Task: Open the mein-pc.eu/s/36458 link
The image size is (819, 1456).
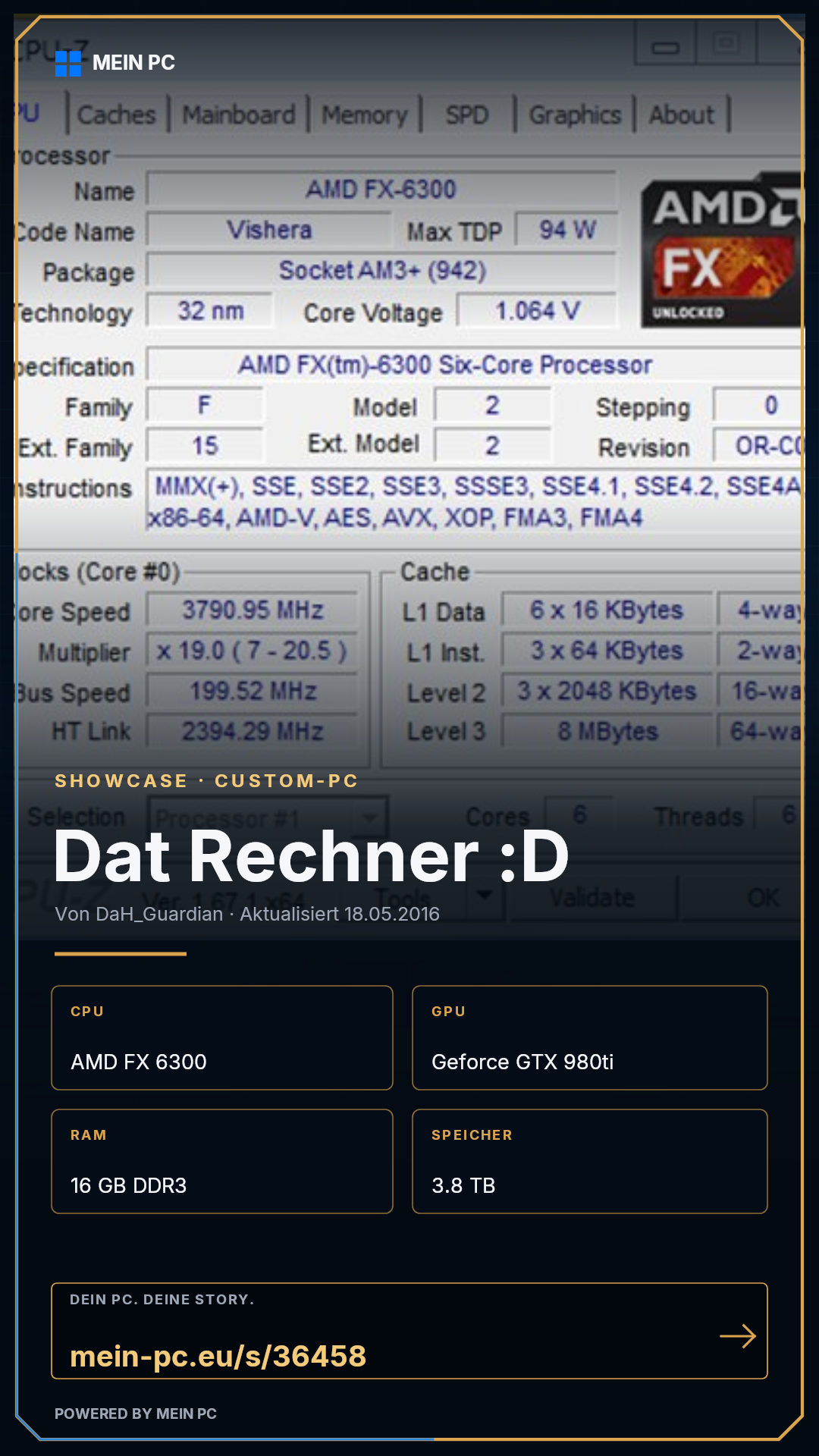Action: tap(218, 1356)
